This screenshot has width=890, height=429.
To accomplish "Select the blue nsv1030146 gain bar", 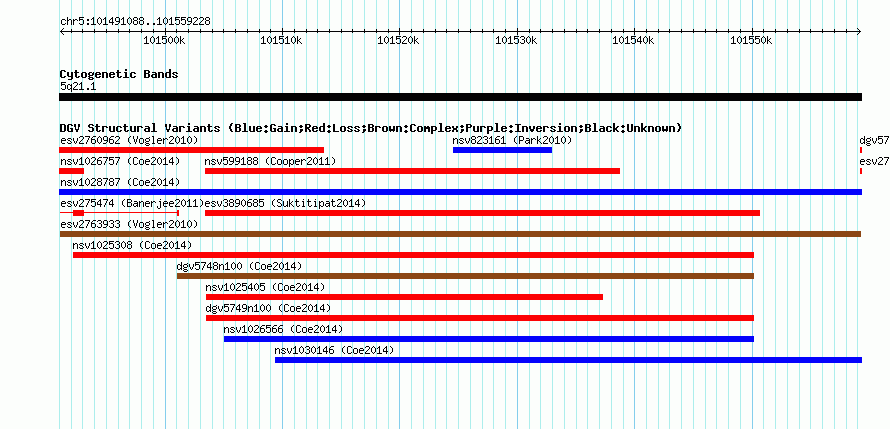I will (x=568, y=360).
